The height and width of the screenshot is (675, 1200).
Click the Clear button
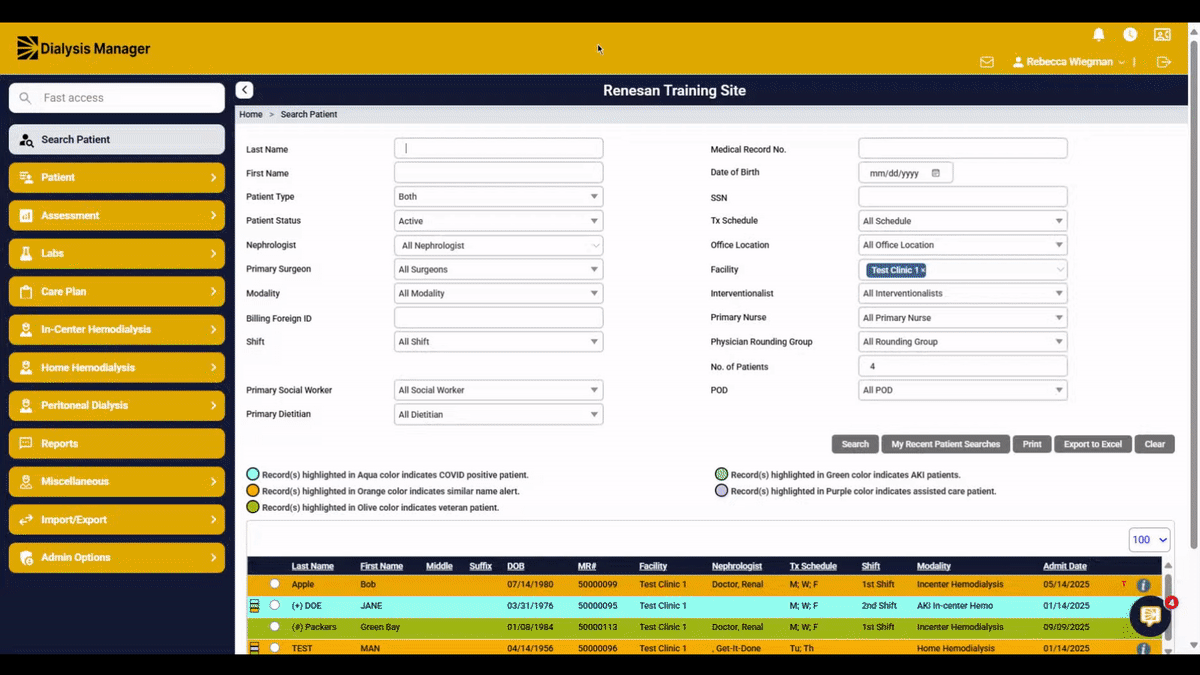click(1155, 444)
